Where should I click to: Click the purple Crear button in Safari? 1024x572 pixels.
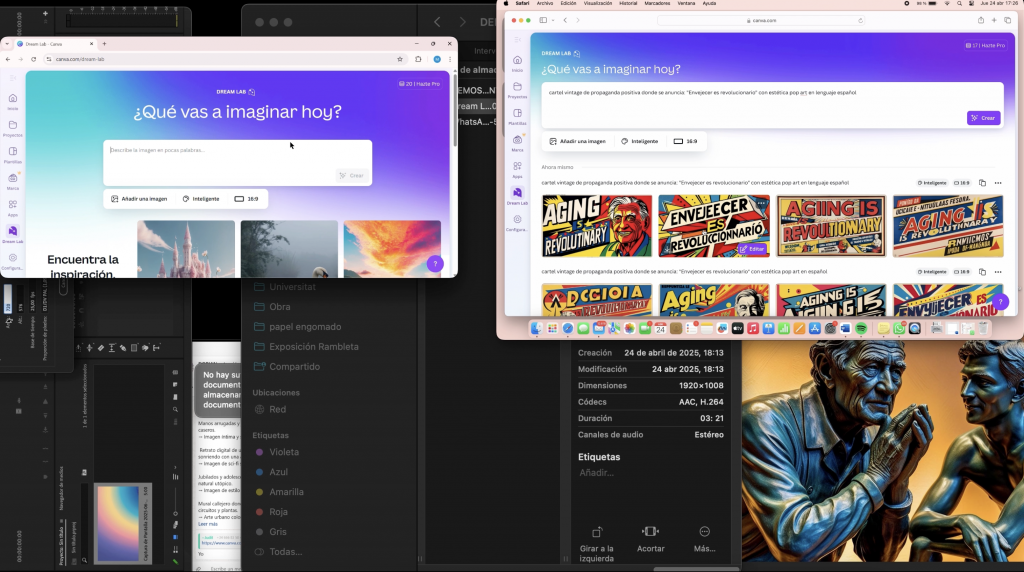(983, 118)
